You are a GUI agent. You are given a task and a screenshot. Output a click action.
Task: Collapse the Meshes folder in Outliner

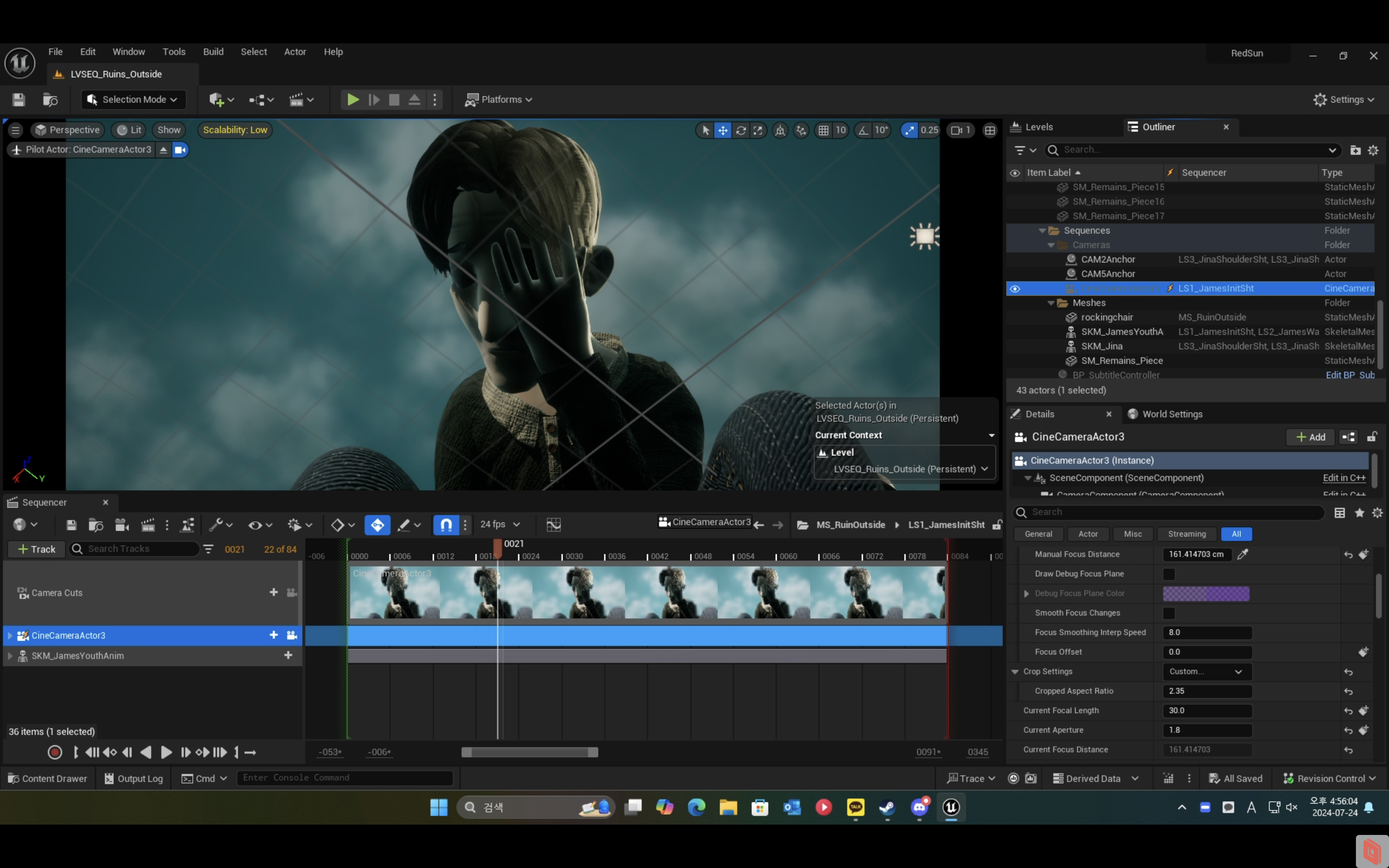[1050, 303]
